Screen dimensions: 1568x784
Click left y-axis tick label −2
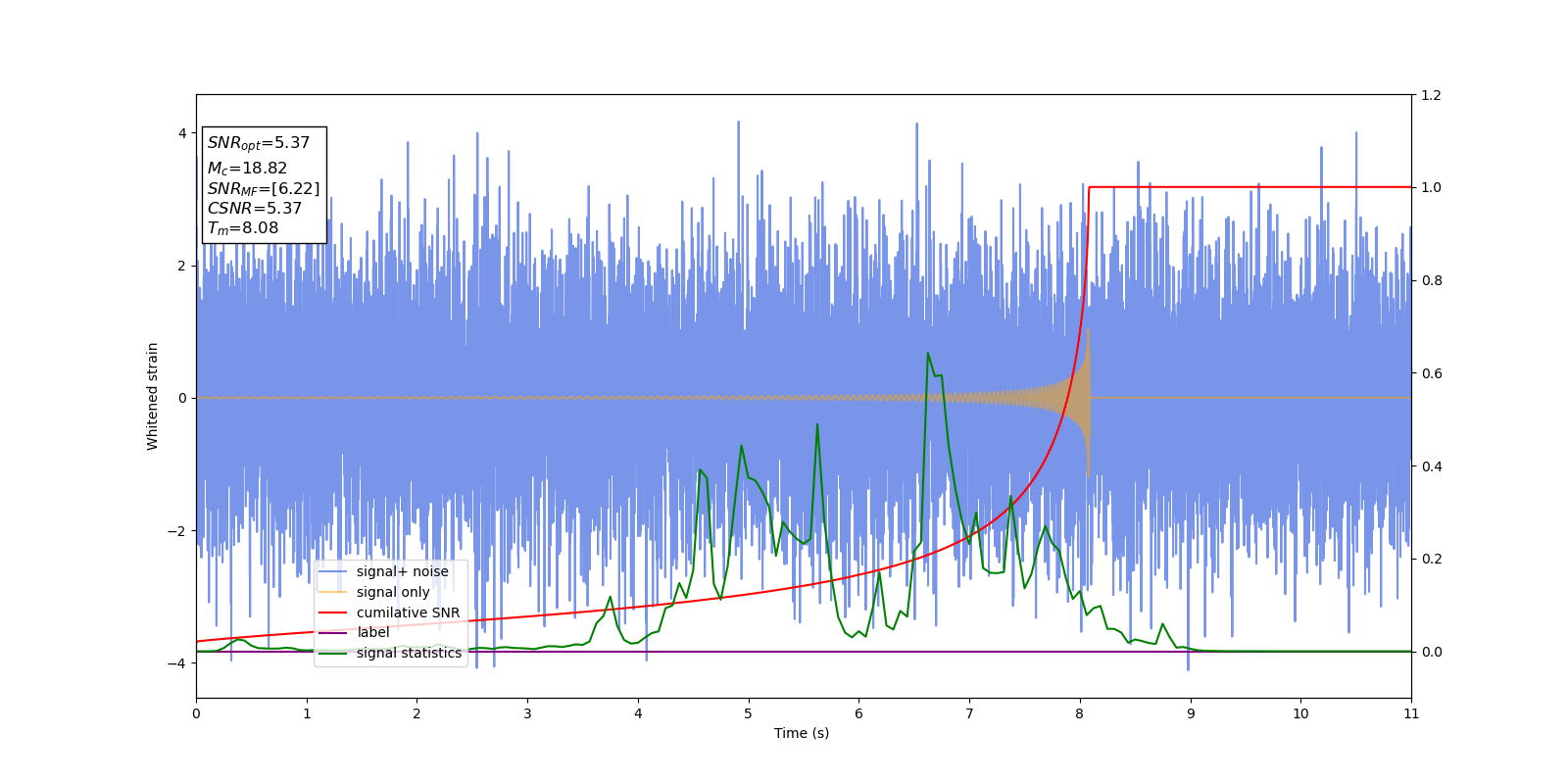click(177, 531)
